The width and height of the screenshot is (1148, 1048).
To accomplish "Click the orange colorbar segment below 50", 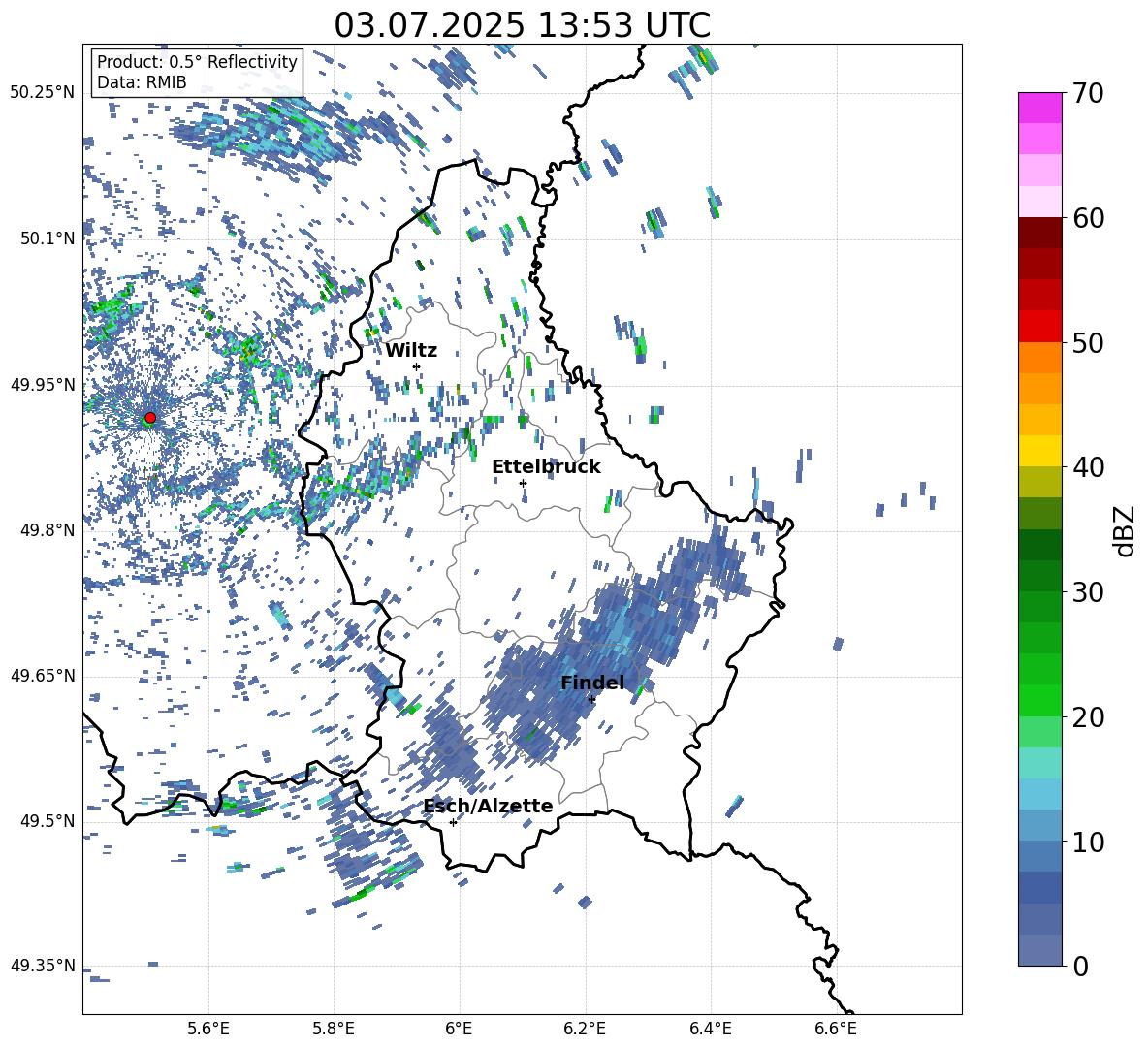I will pyautogui.click(x=1039, y=357).
